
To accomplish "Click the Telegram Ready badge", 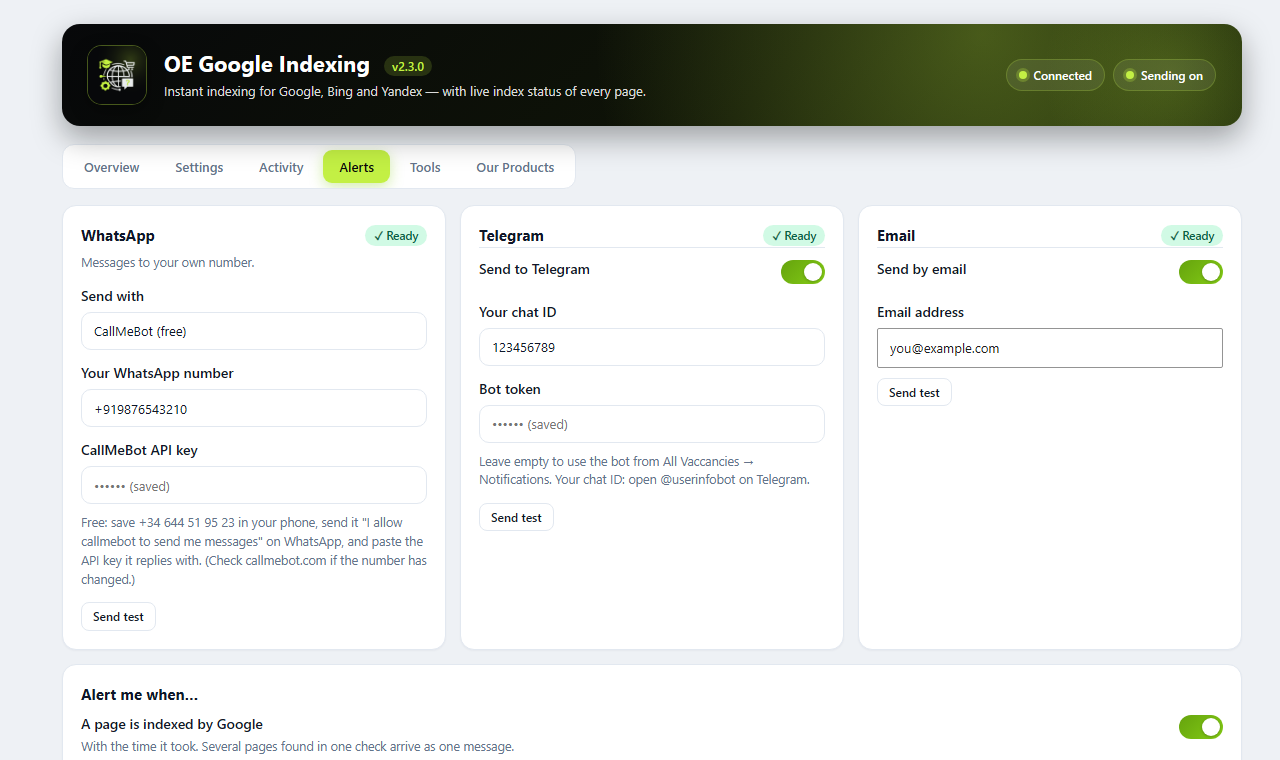I will click(x=794, y=236).
